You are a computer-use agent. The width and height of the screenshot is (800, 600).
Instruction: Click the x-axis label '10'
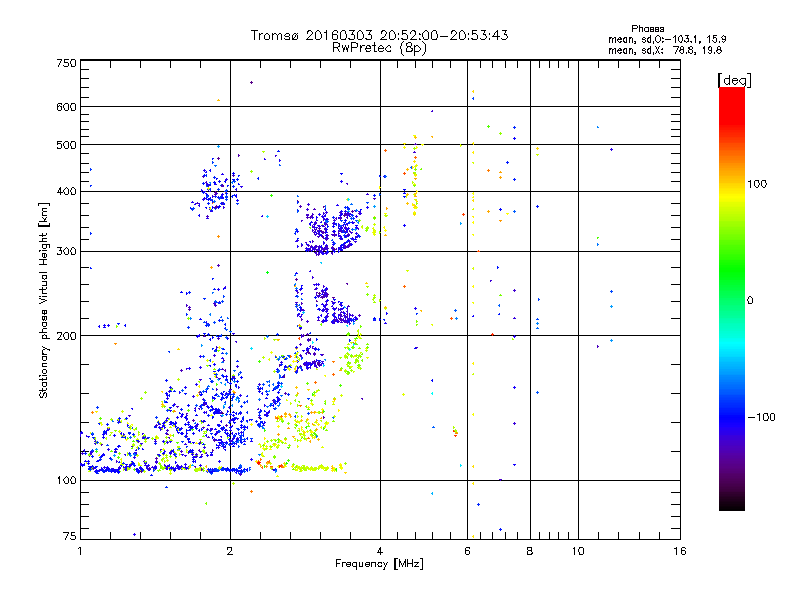(x=578, y=551)
